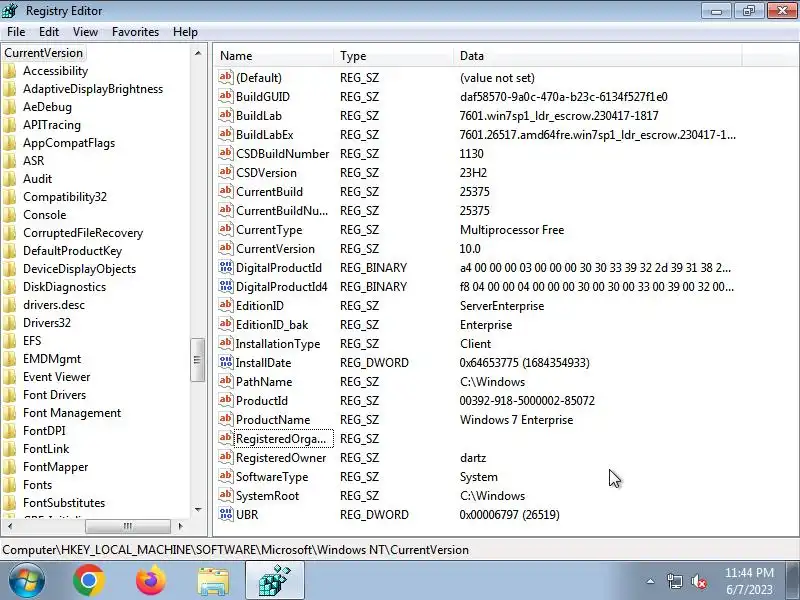Select the CurrentBuild value name

269,192
